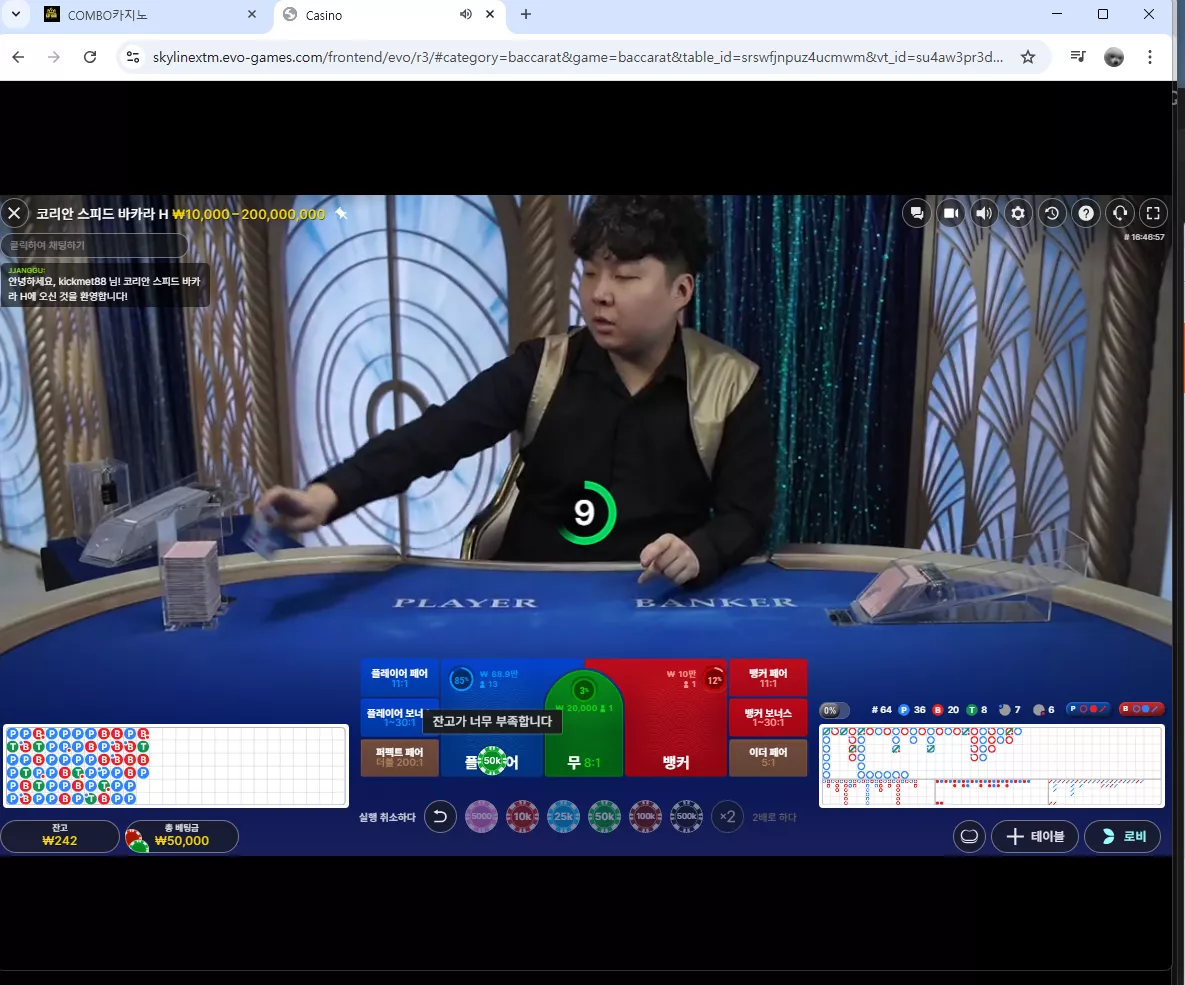Open bet history clock icon

[1052, 213]
